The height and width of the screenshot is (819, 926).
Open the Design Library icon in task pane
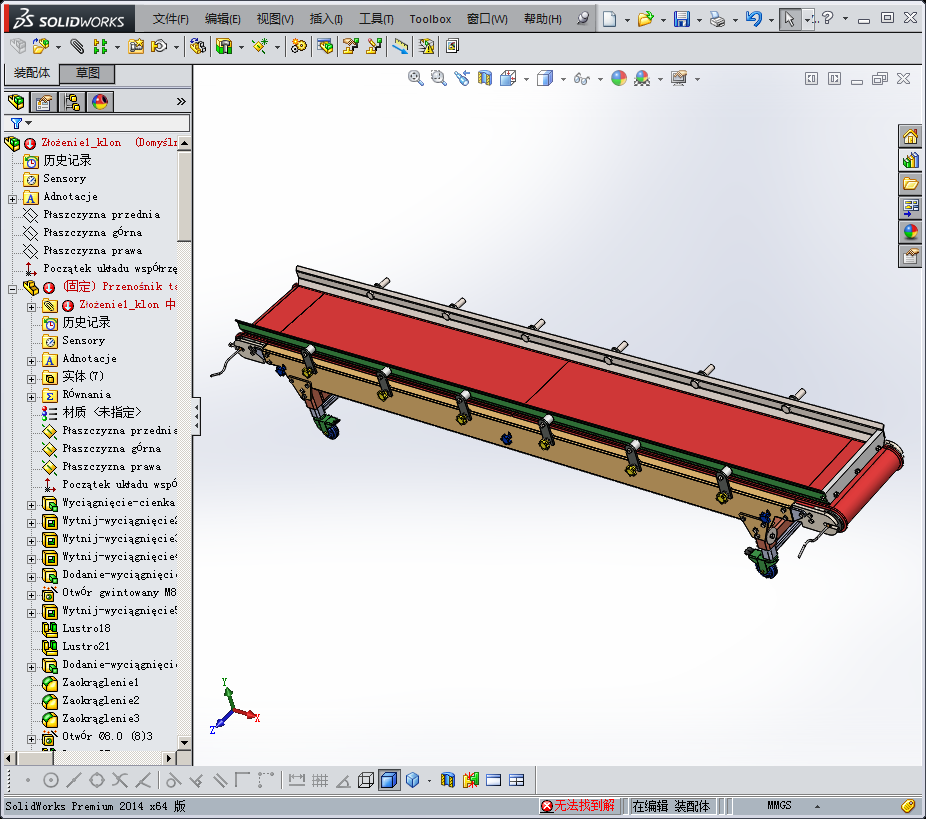[x=910, y=161]
